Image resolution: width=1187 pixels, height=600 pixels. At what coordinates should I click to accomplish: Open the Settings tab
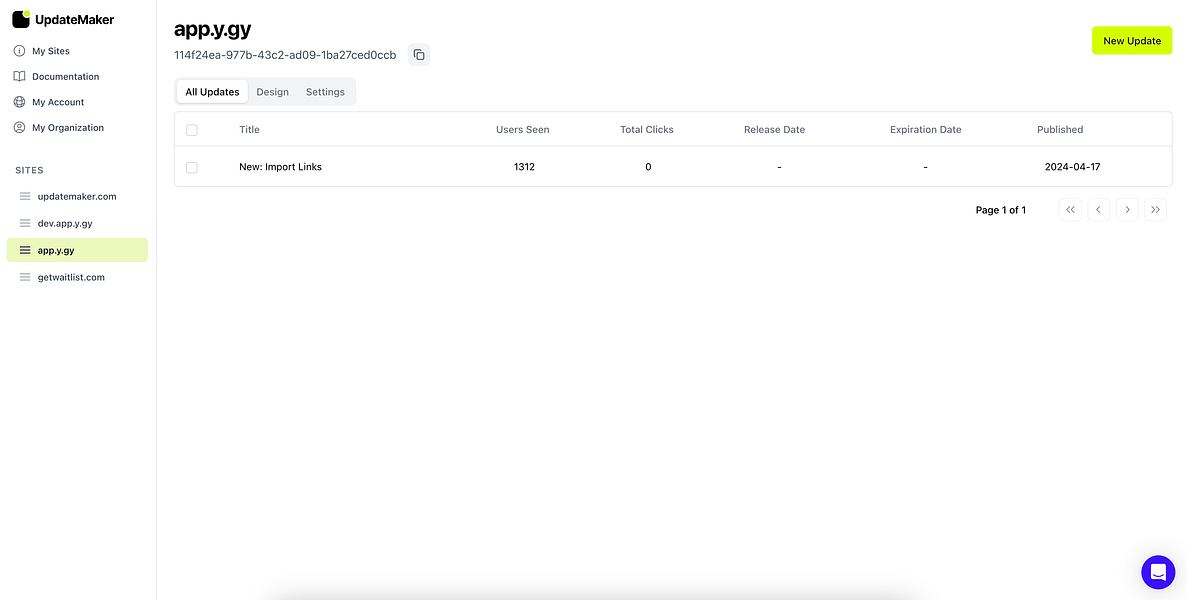[325, 92]
